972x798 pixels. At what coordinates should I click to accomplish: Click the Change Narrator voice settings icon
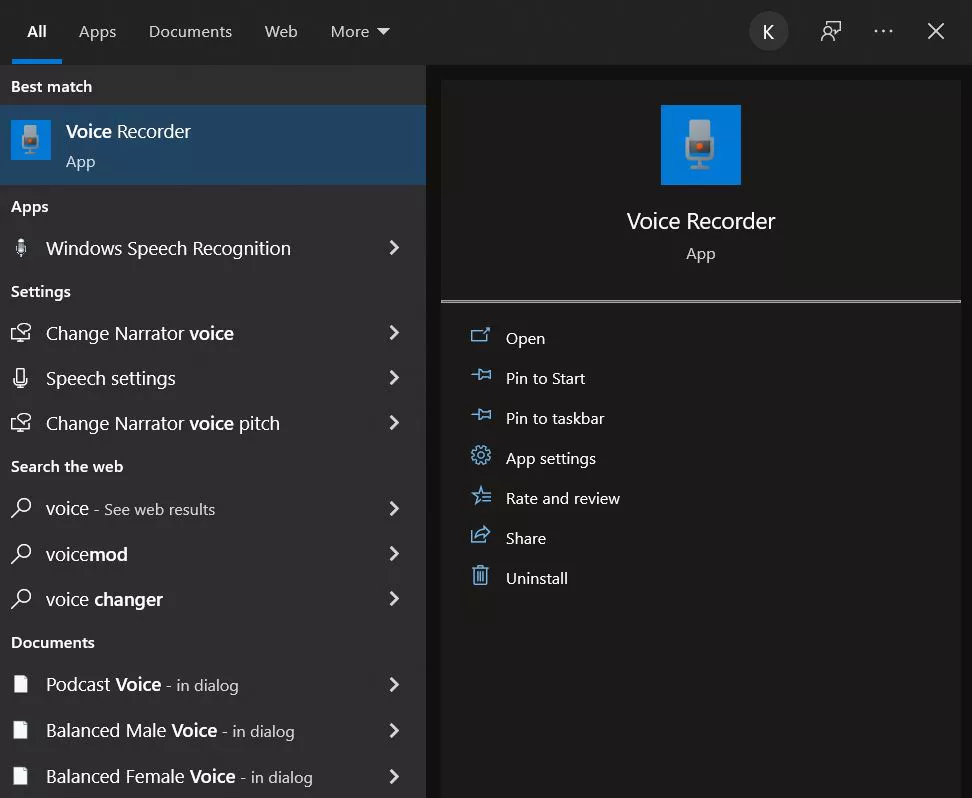[21, 333]
